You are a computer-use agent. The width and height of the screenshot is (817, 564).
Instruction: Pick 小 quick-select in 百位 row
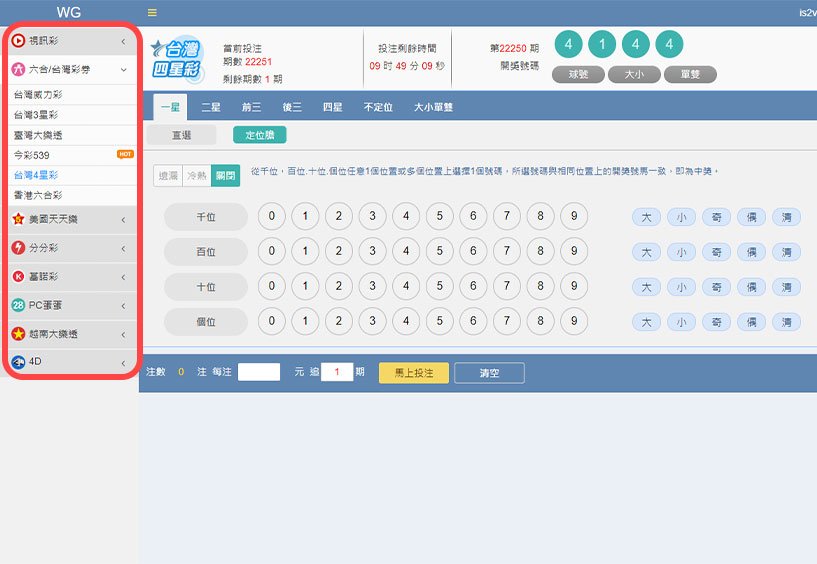682,252
